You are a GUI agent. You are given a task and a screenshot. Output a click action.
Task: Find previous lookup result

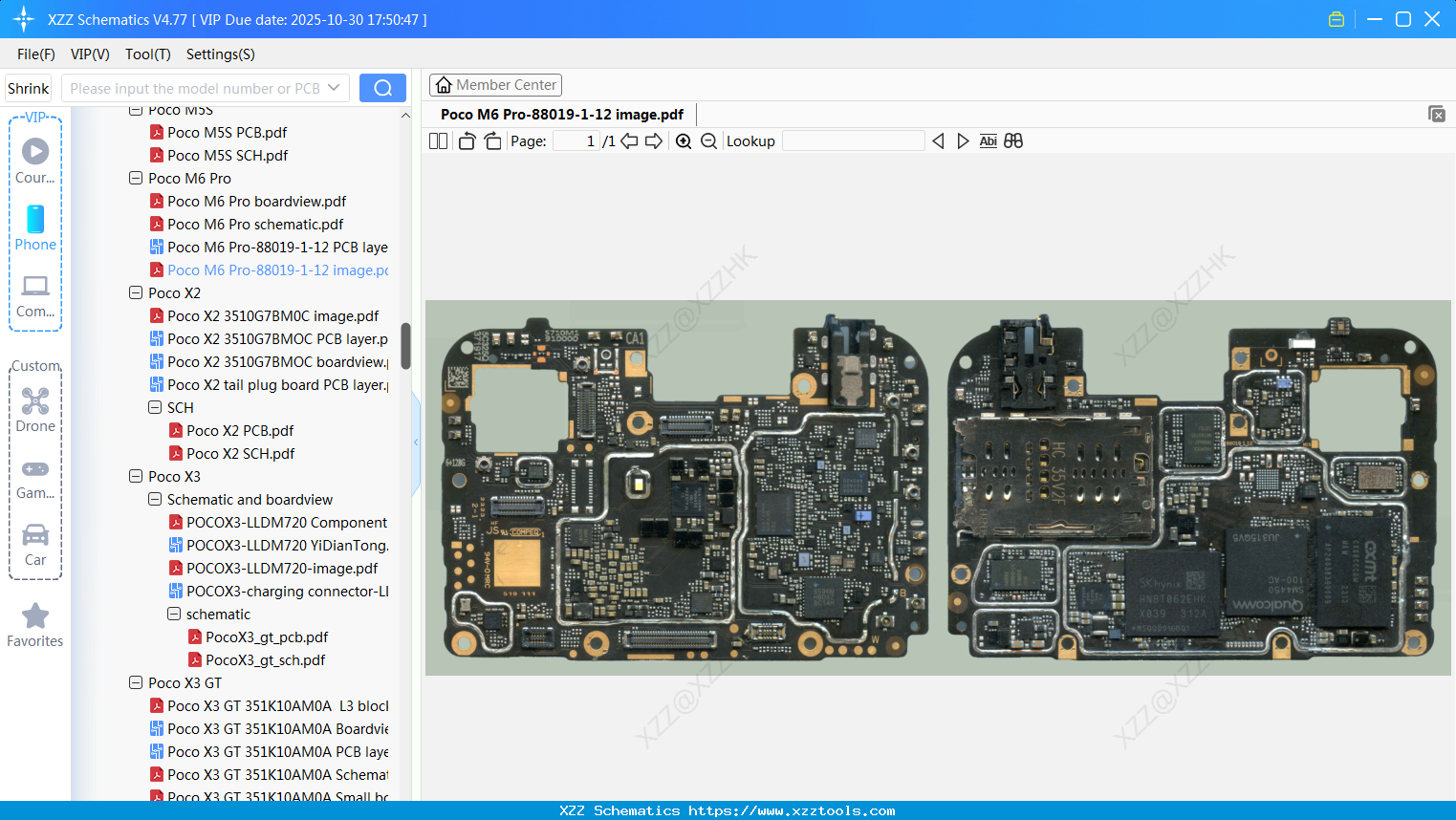938,141
